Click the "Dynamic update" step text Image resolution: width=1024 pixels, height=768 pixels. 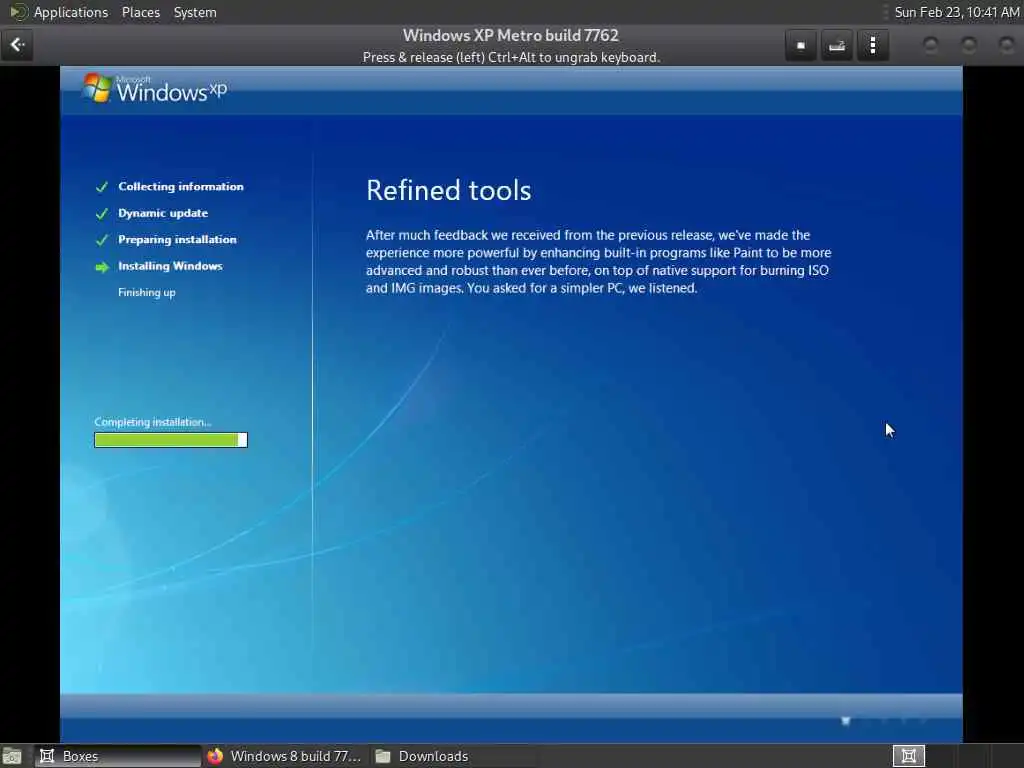tap(163, 213)
